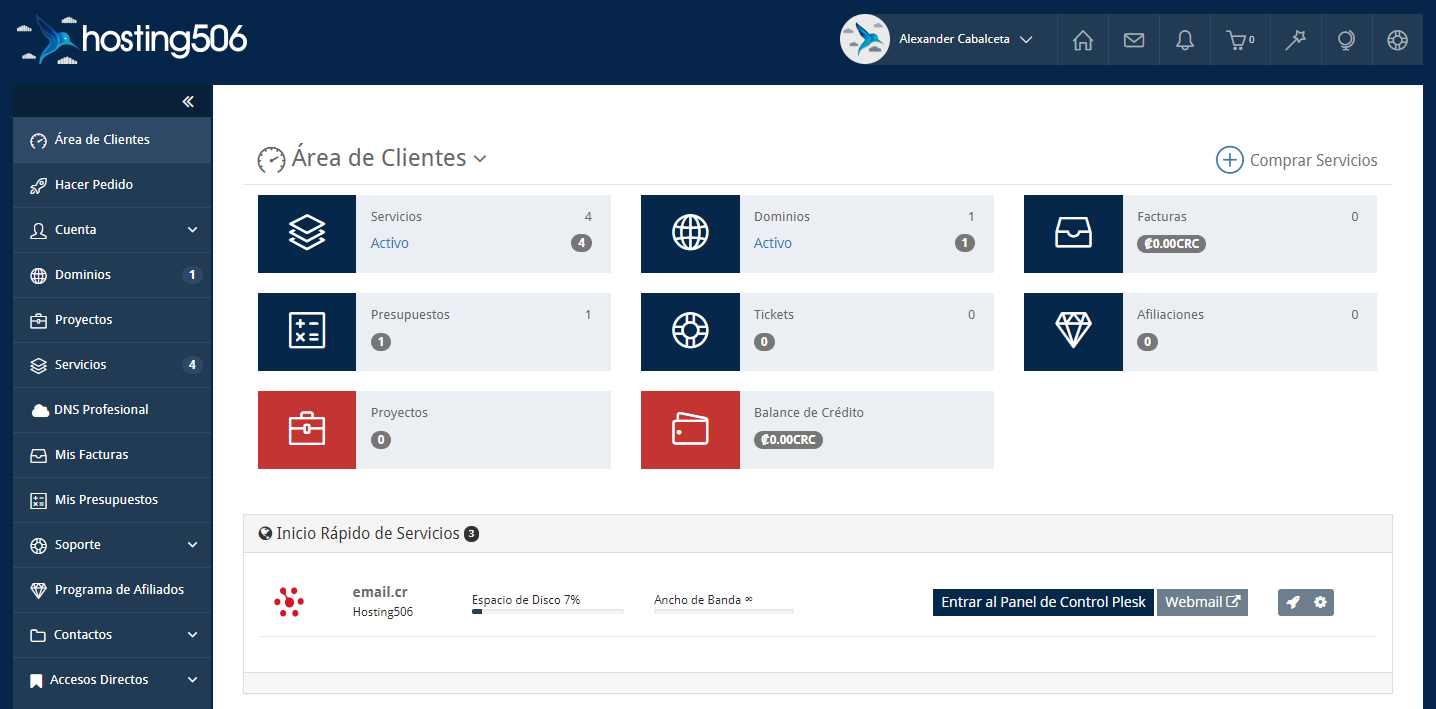Viewport: 1436px width, 709px height.
Task: Click the rocket icon for email.cr service
Action: pos(1291,602)
